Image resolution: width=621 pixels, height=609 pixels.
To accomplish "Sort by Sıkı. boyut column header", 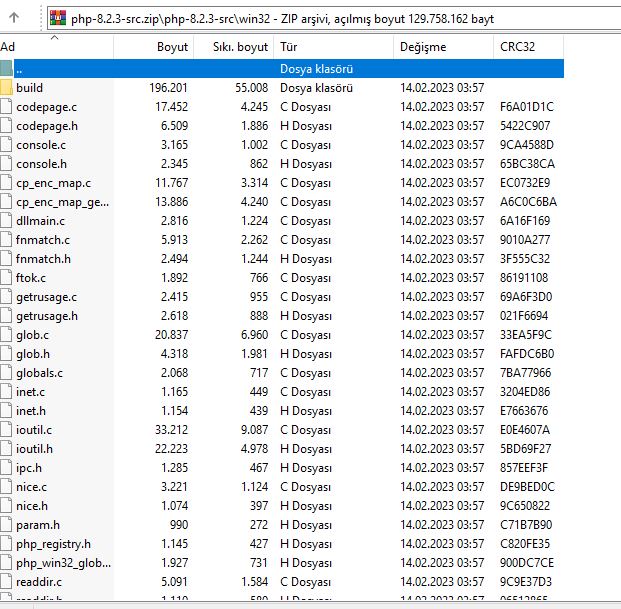I will tap(234, 47).
